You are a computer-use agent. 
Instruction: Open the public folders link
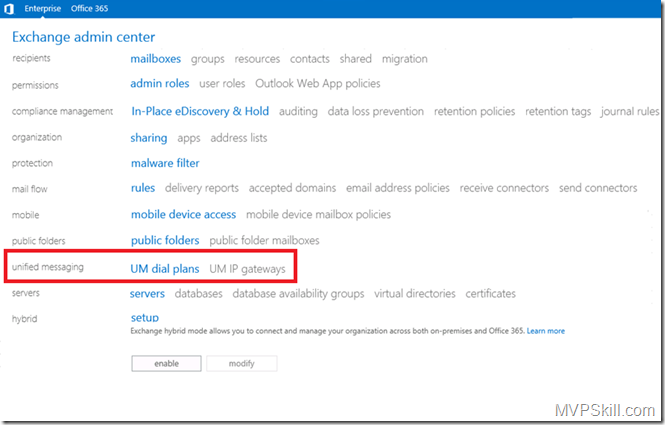165,240
